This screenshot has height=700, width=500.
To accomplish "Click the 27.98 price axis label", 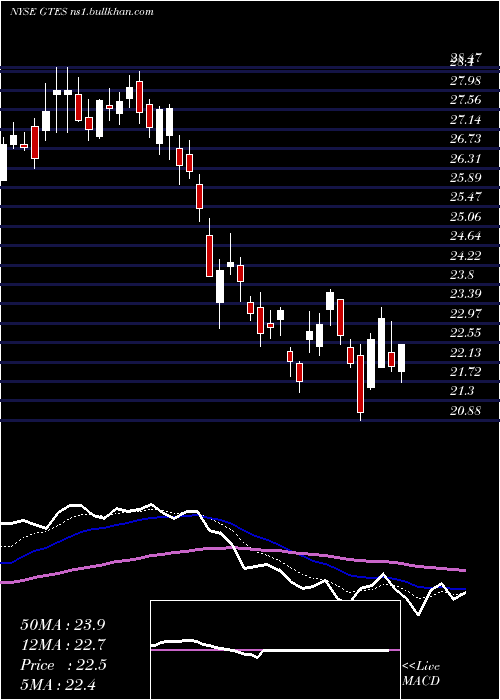I will coord(466,81).
